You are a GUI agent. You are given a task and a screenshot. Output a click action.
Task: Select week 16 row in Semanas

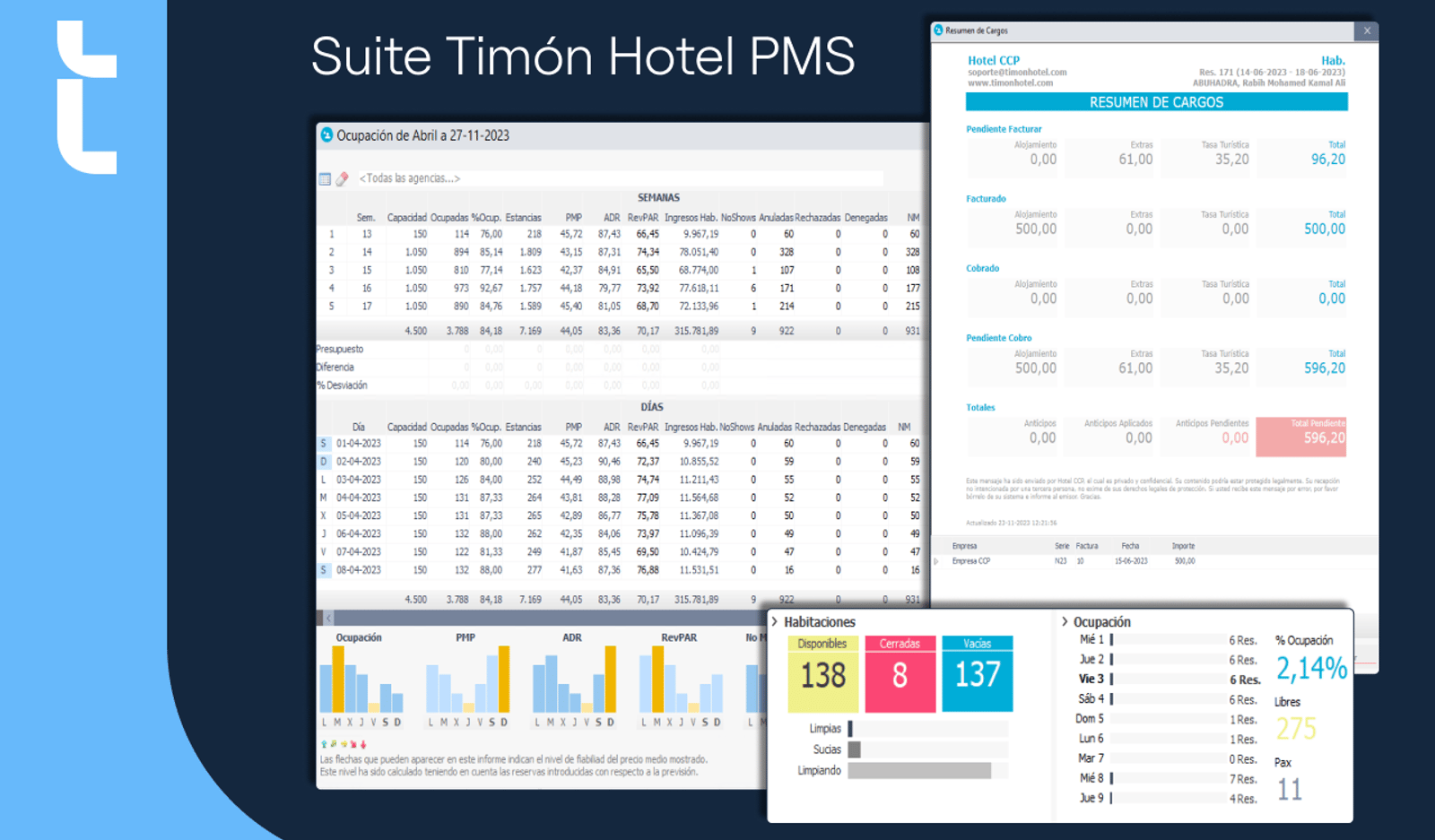pyautogui.click(x=621, y=289)
